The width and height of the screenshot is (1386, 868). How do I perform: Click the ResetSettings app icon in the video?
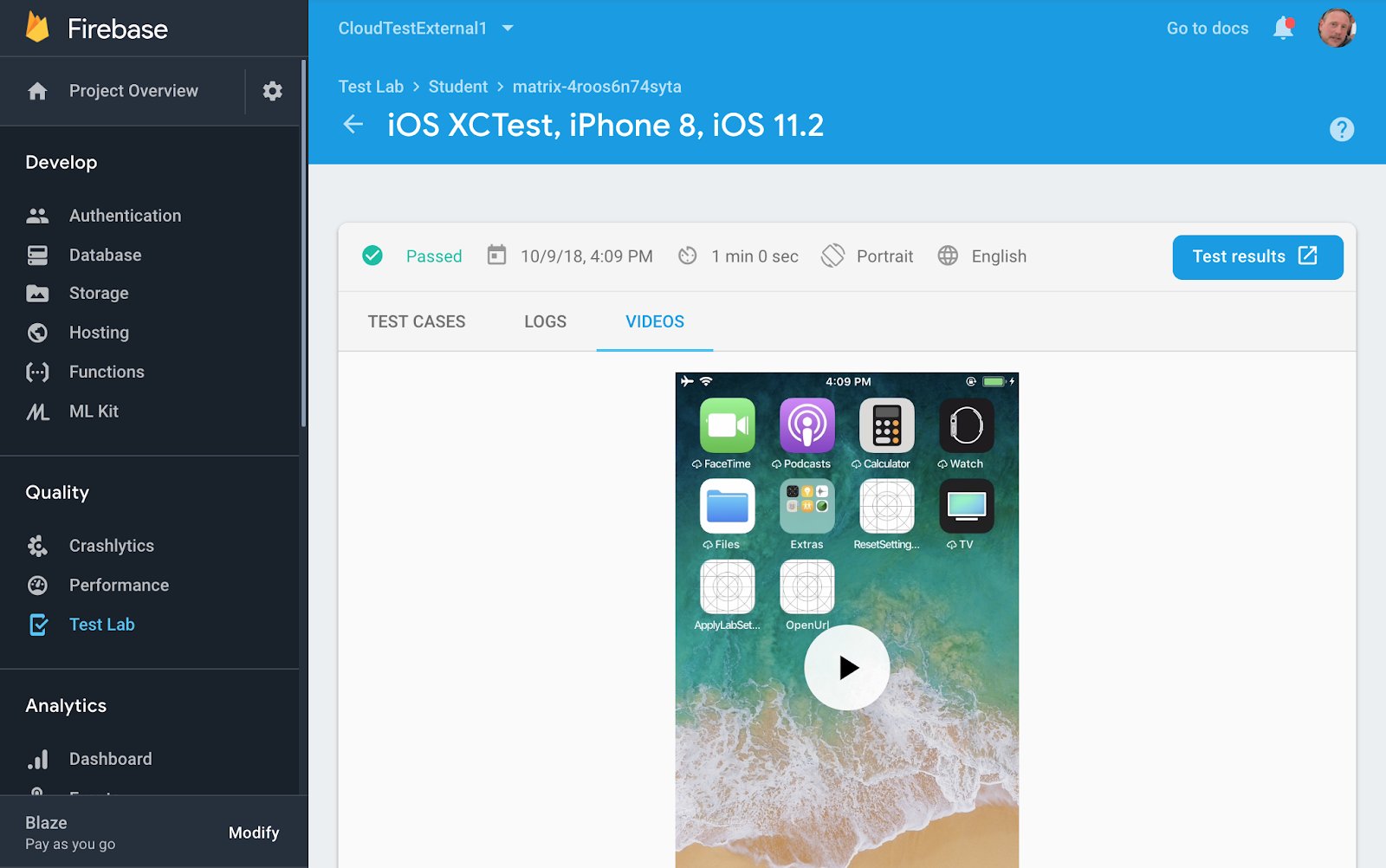click(x=887, y=506)
